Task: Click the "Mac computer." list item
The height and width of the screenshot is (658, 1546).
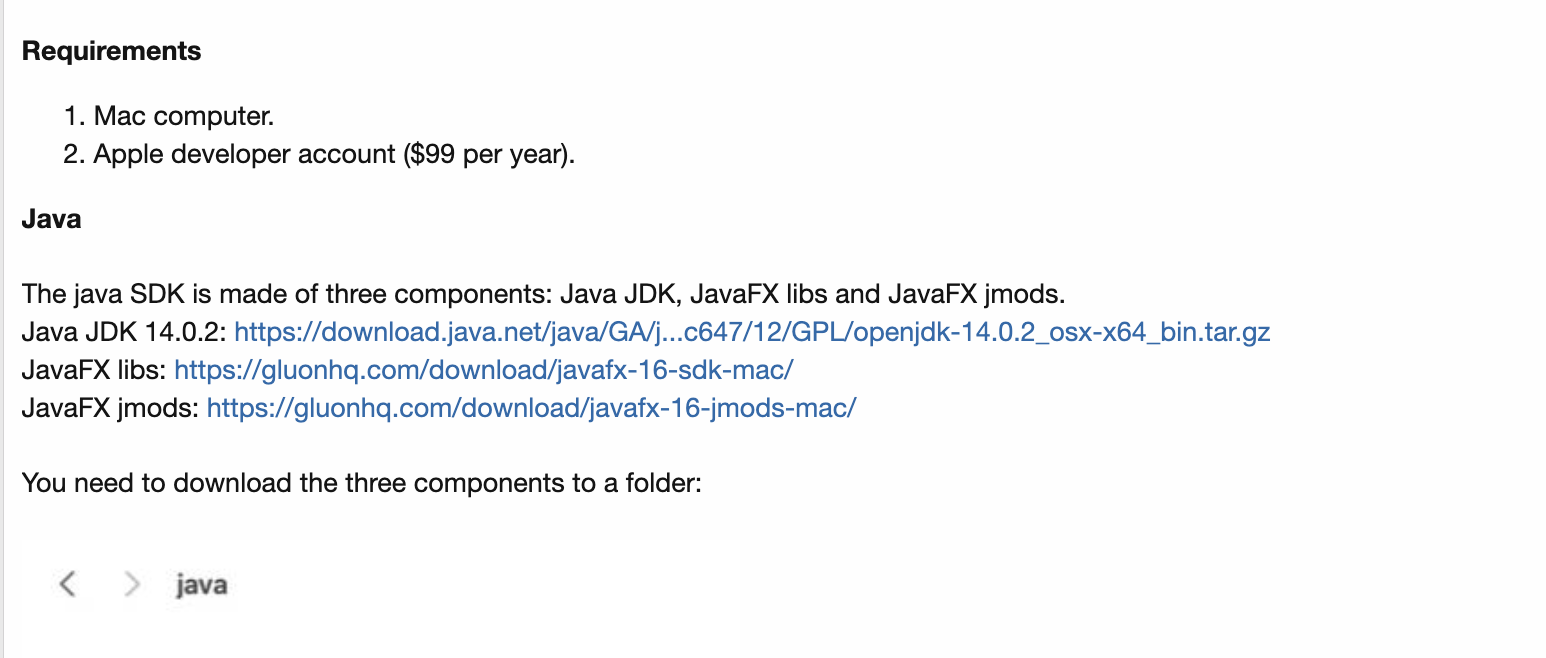Action: click(184, 116)
